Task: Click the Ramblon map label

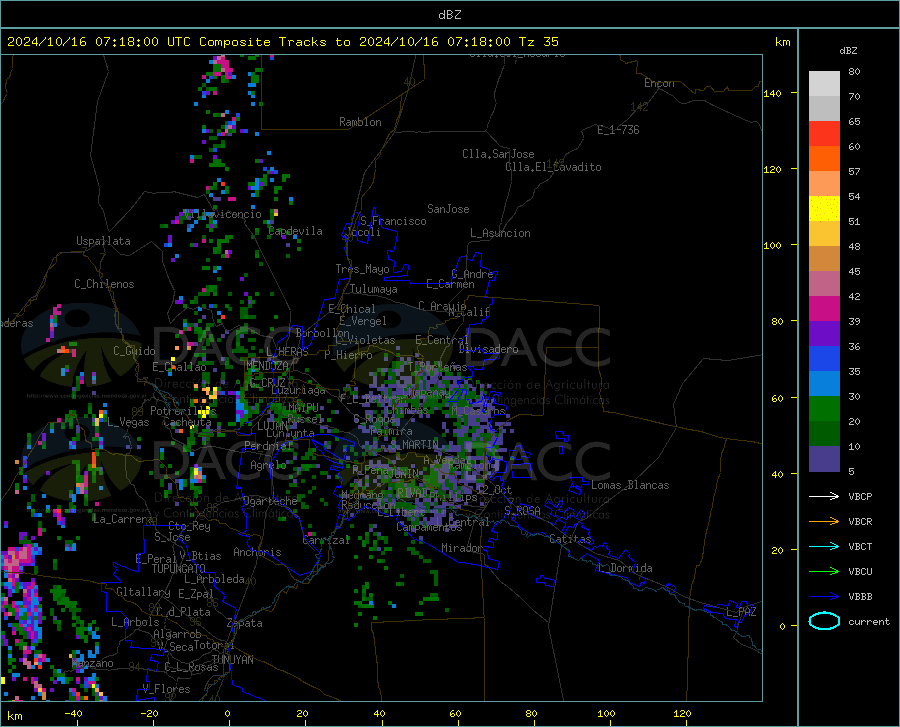Action: [360, 122]
